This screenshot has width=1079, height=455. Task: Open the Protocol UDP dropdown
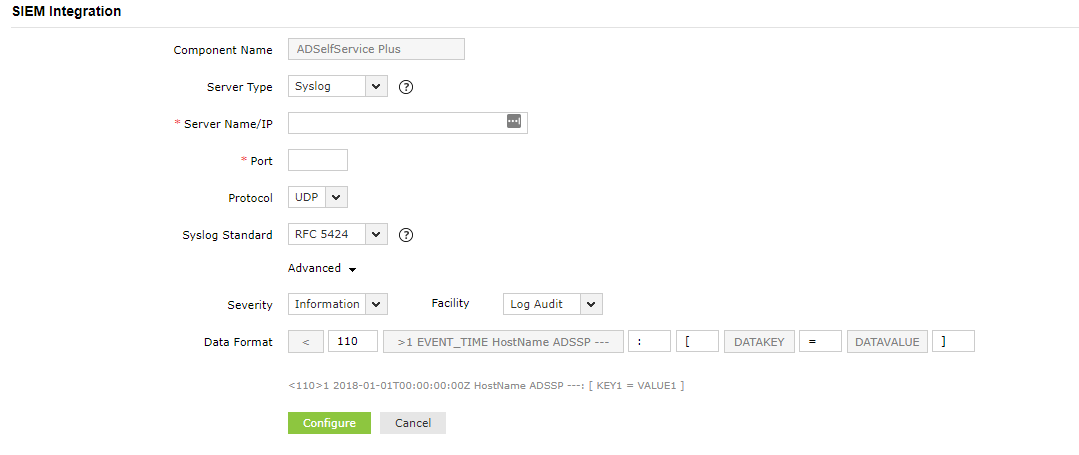tap(317, 198)
